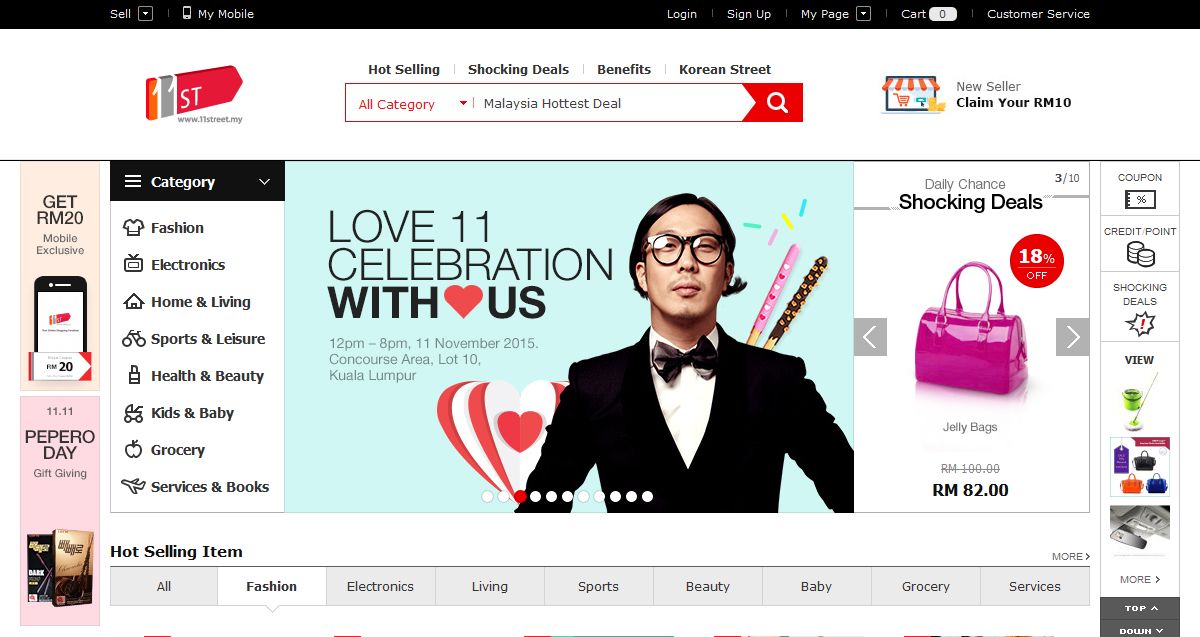Switch to the Living hot selling tab
The width and height of the screenshot is (1200, 637).
coord(490,587)
